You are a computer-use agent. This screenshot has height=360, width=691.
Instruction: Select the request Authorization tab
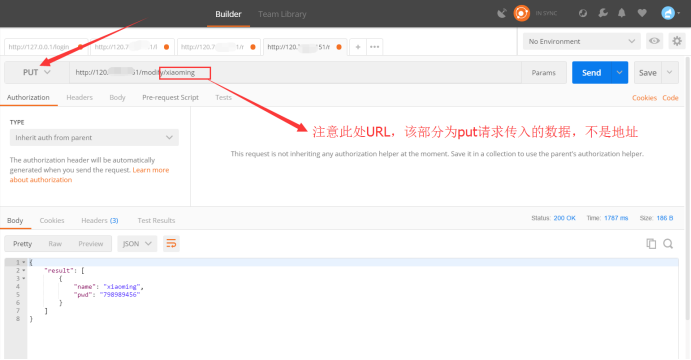pyautogui.click(x=28, y=97)
